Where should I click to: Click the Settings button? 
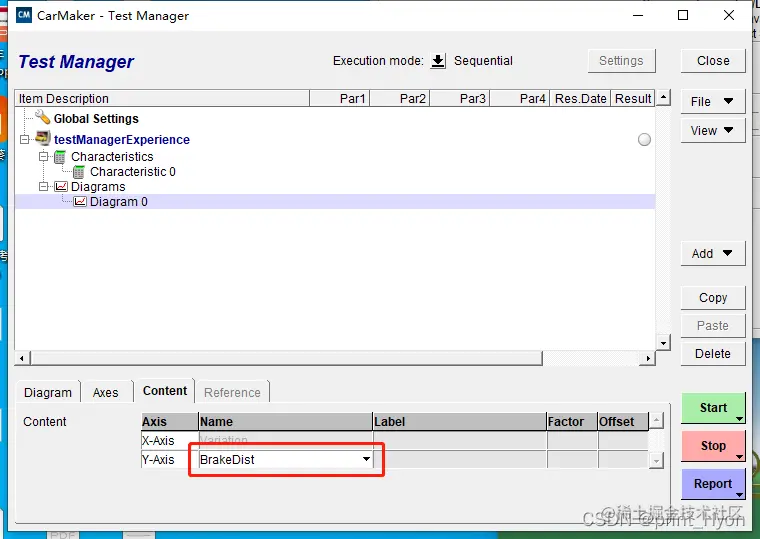(621, 61)
